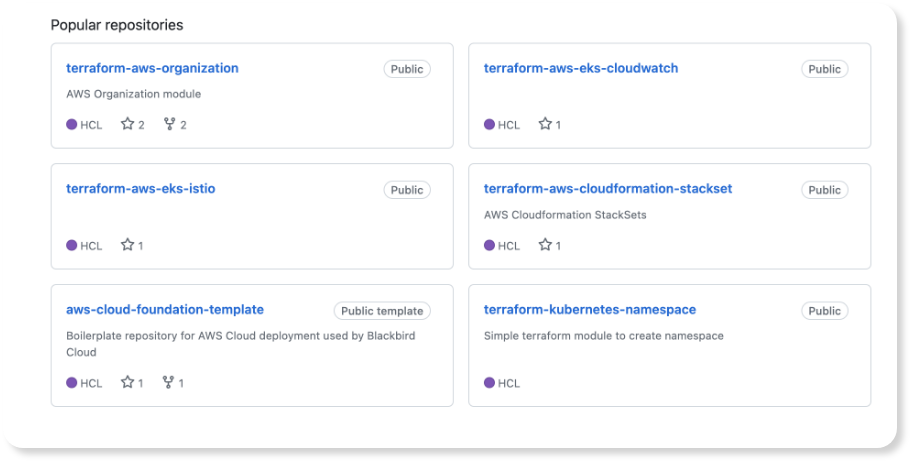Click 'Boilerplate repository for AWS Cloud deployment' description
Viewport: 912px width, 463px height.
pos(241,344)
